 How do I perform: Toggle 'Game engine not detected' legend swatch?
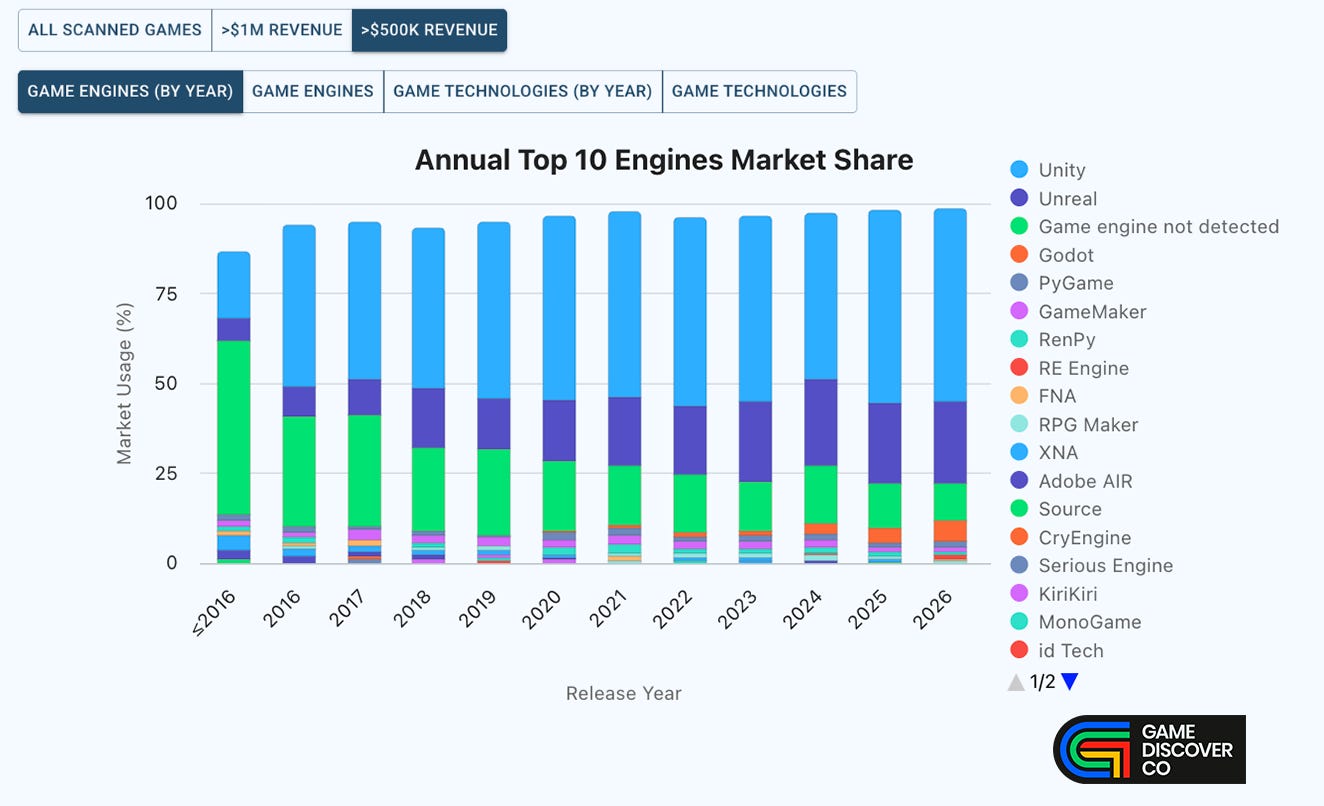pyautogui.click(x=1019, y=227)
